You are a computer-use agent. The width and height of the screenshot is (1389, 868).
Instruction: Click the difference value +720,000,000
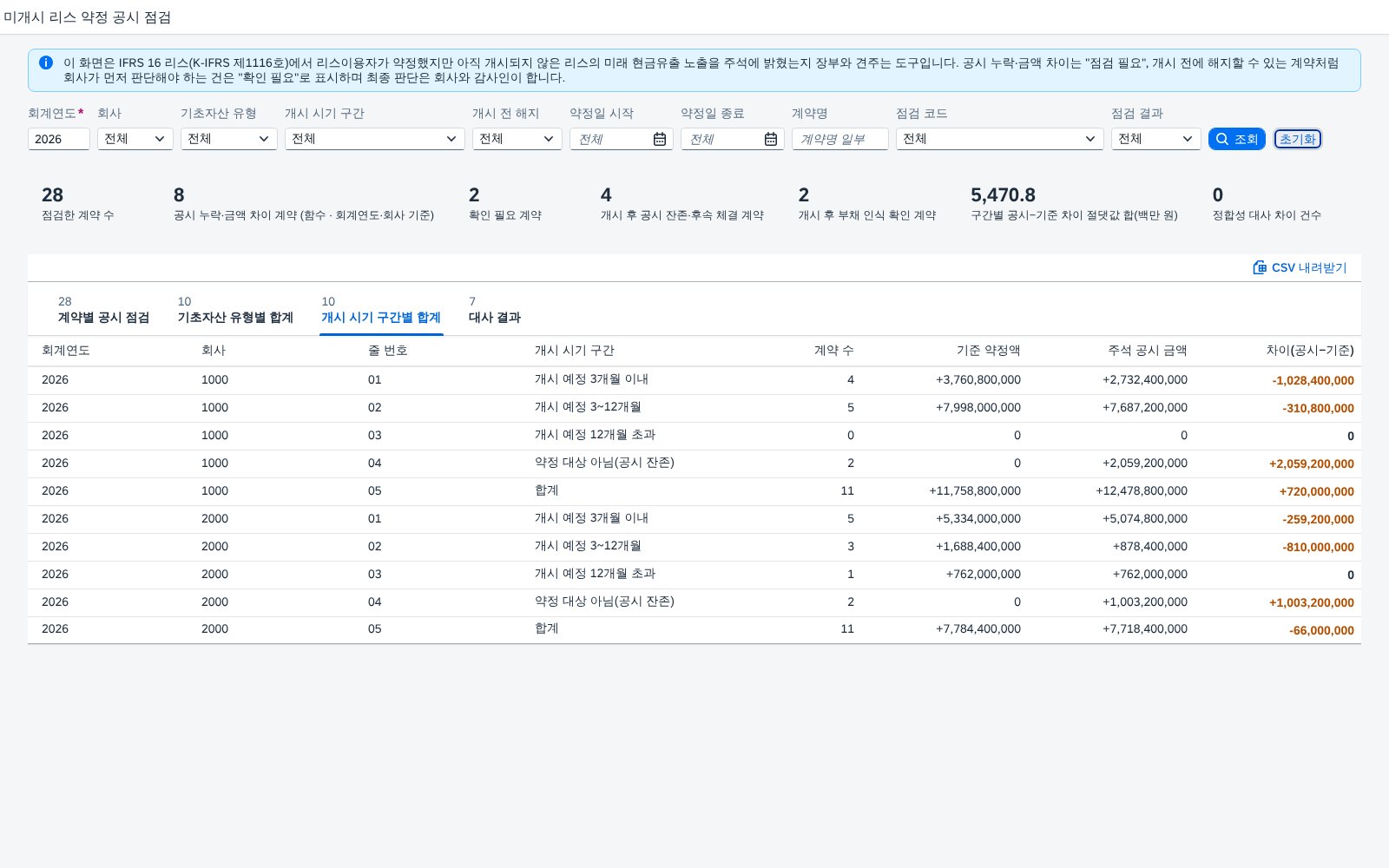[x=1316, y=491]
